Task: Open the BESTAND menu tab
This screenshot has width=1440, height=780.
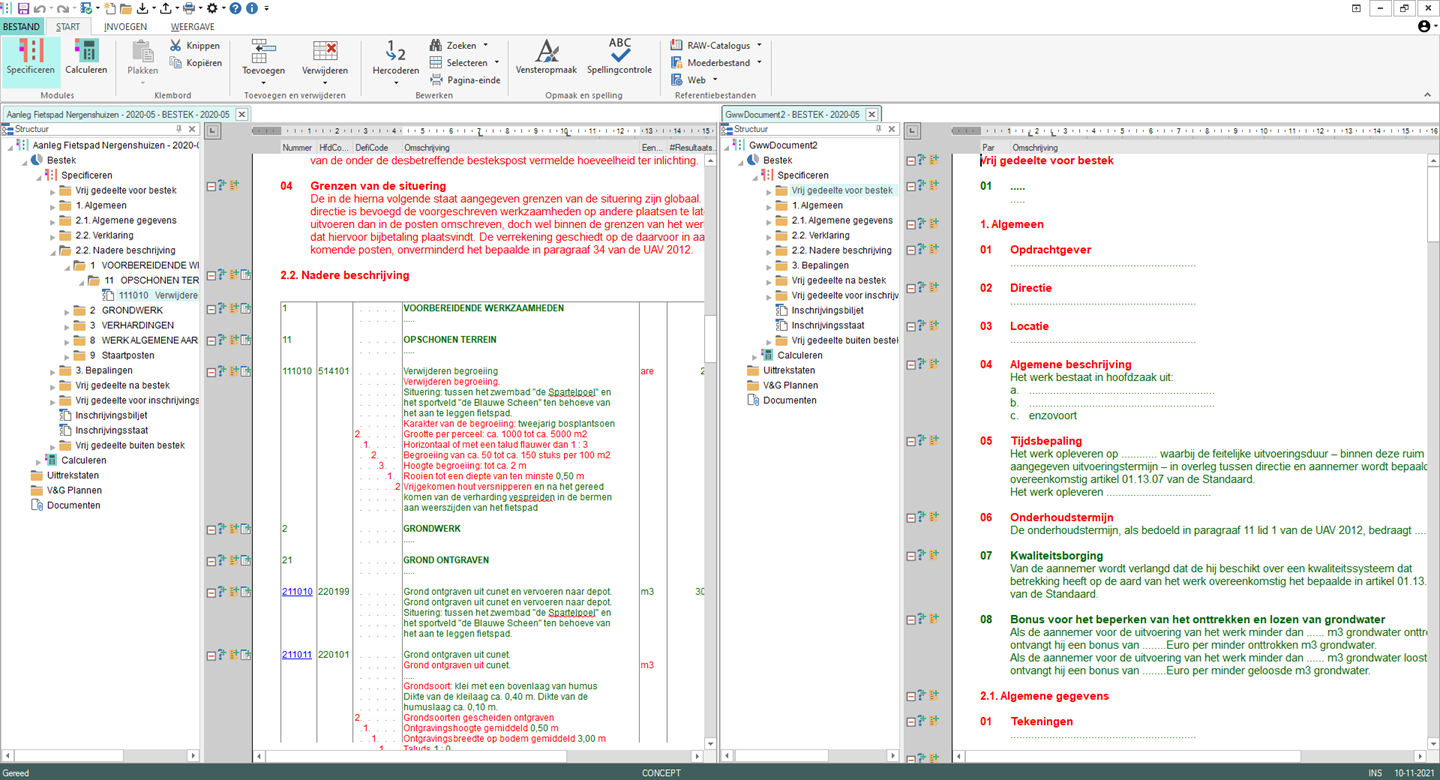Action: [x=22, y=27]
